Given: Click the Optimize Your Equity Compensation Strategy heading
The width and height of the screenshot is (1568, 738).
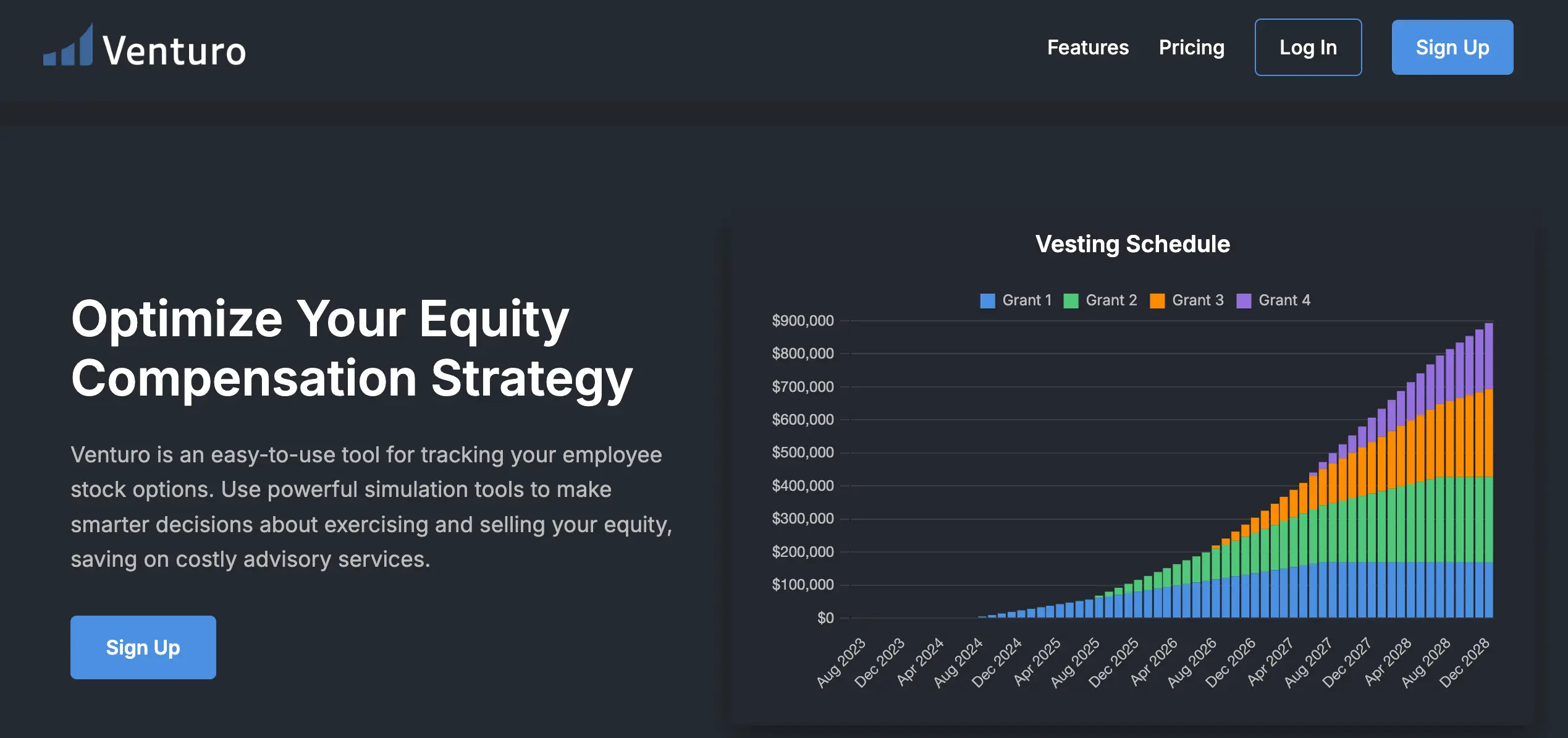Looking at the screenshot, I should click(351, 348).
